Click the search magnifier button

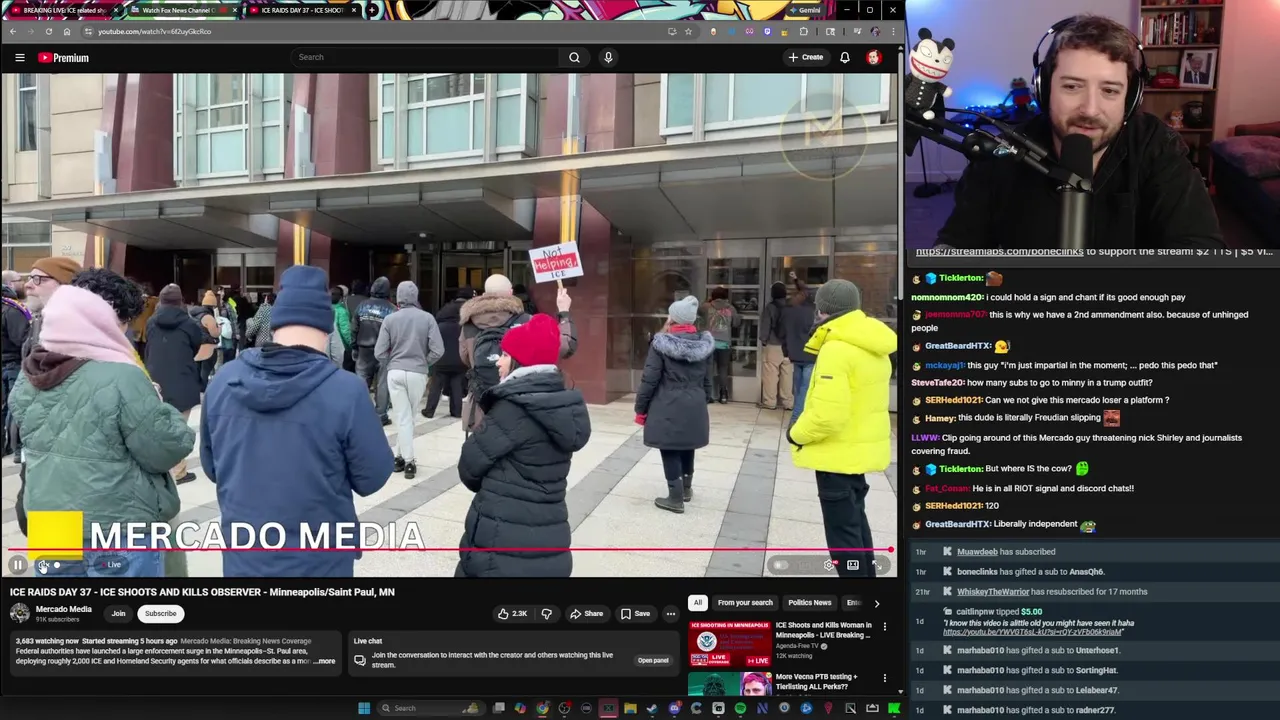point(574,57)
